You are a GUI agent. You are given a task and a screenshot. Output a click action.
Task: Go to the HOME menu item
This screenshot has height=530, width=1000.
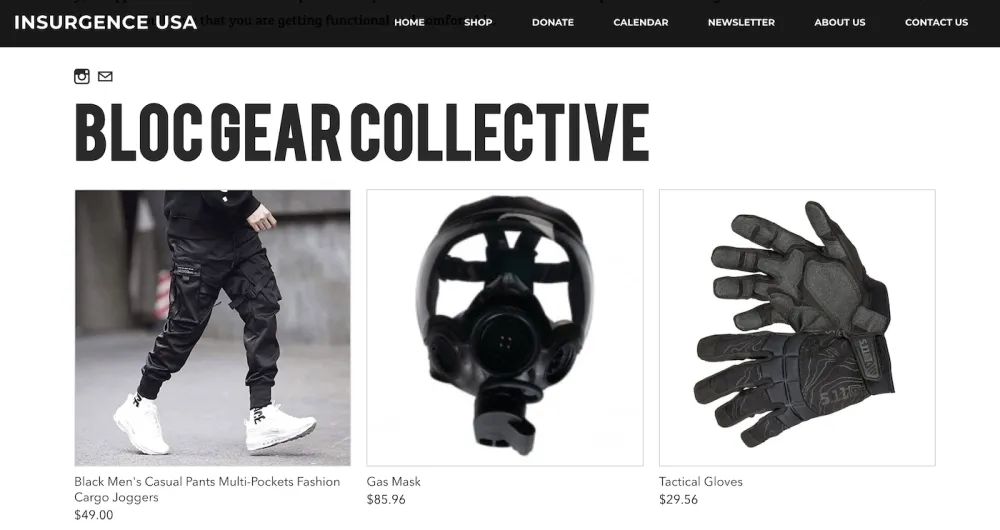pos(409,22)
